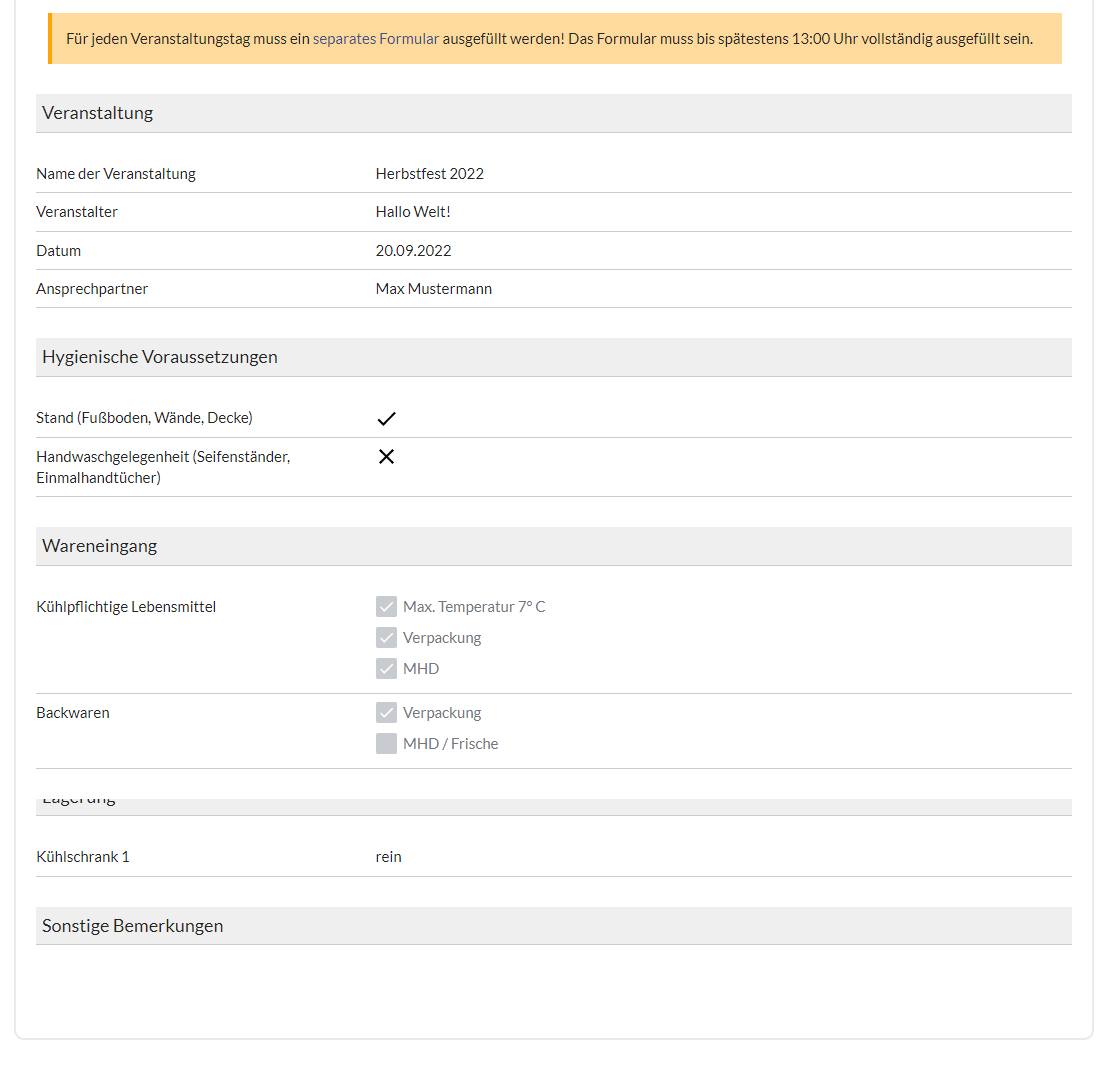The width and height of the screenshot is (1098, 1073).
Task: Enable the MHD / Frische checkbox
Action: point(387,743)
